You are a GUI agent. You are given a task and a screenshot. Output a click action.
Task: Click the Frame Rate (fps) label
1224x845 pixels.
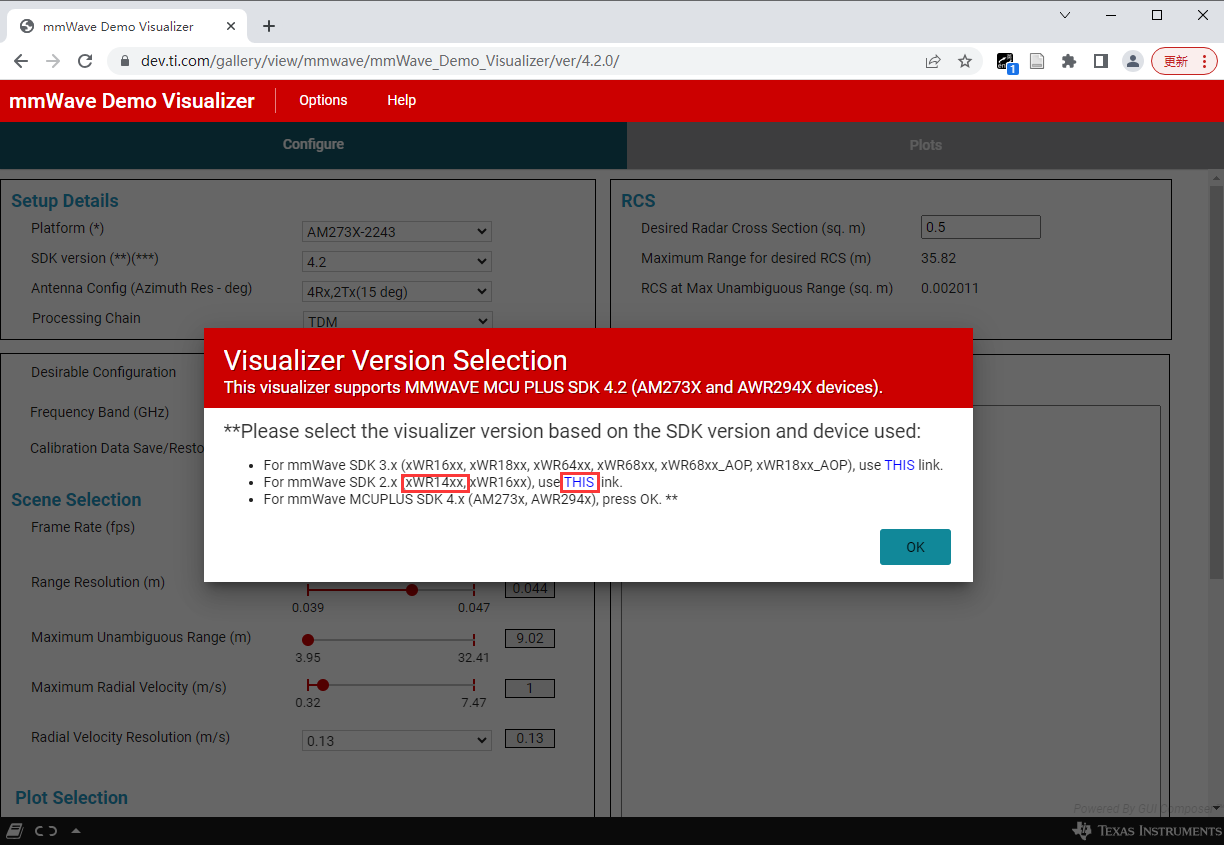83,527
